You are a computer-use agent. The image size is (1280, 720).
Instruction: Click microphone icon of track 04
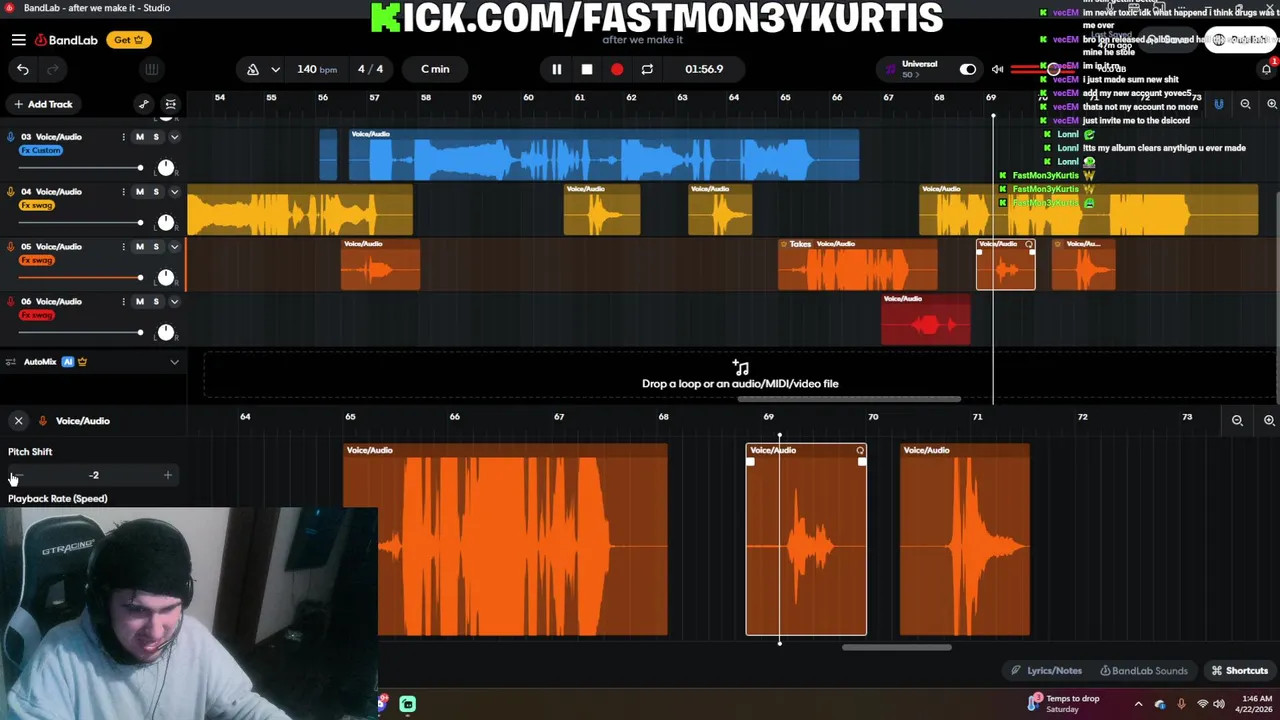pos(11,192)
